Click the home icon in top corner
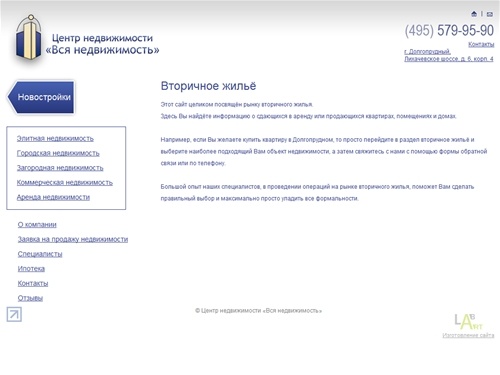The image size is (500, 375). pos(474,14)
